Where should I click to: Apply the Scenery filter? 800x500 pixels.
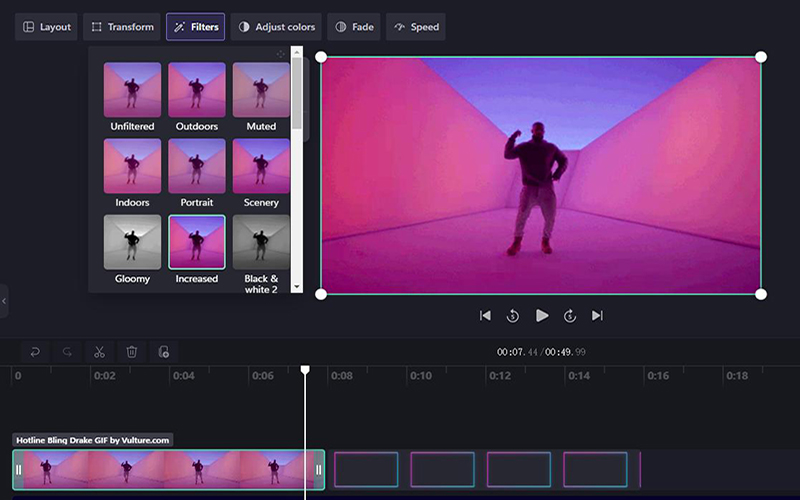261,166
